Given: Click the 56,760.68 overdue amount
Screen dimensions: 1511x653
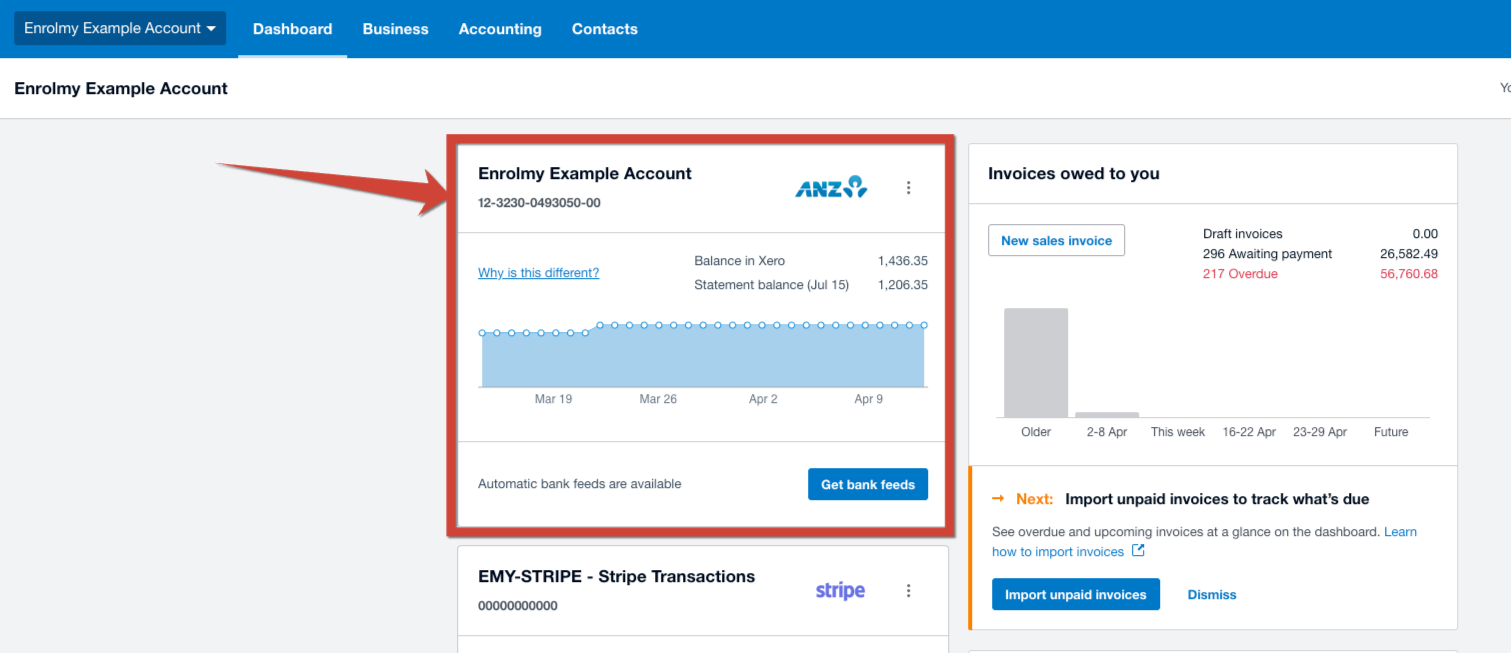Looking at the screenshot, I should pyautogui.click(x=1409, y=273).
